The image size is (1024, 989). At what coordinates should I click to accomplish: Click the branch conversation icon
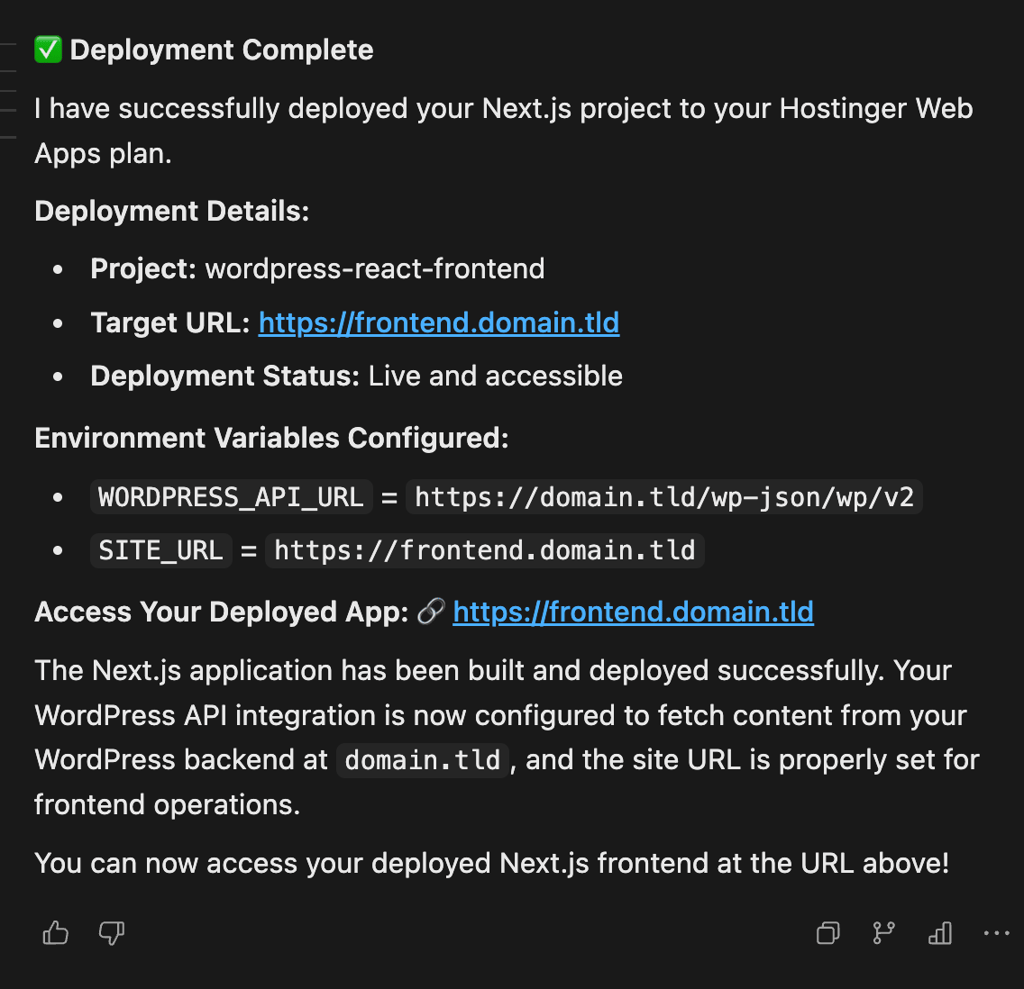884,933
